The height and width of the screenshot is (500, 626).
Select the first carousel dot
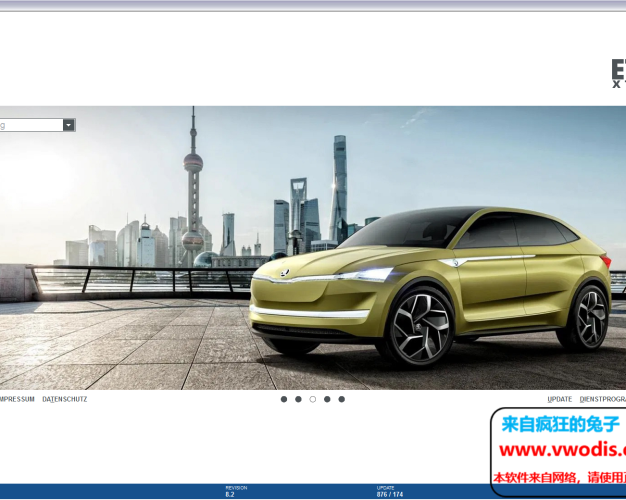click(x=284, y=399)
